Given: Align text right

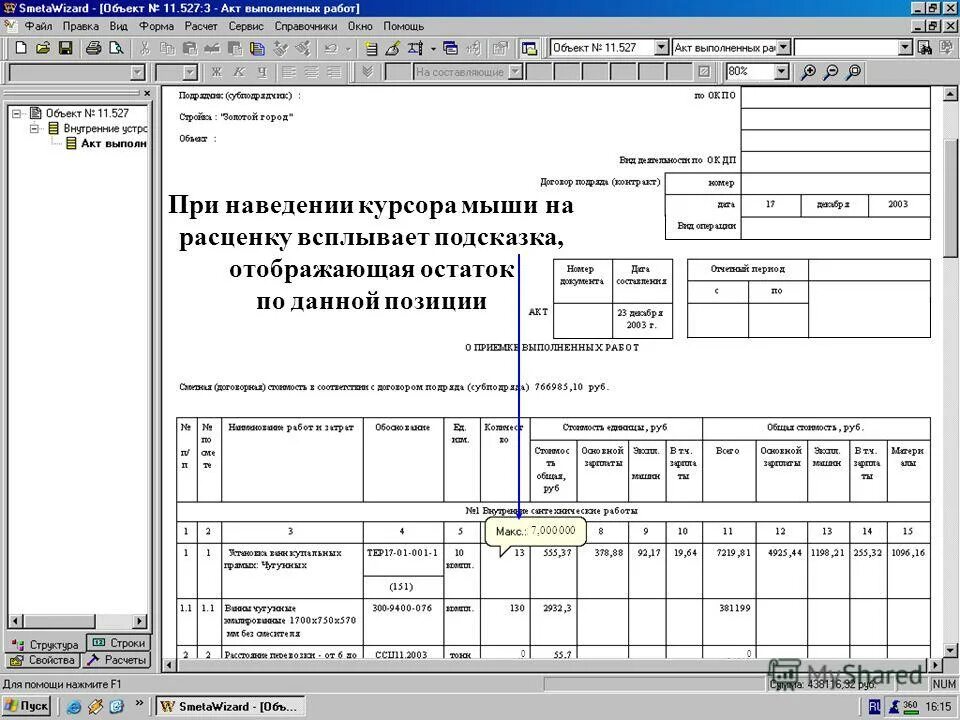Looking at the screenshot, I should pyautogui.click(x=334, y=72).
